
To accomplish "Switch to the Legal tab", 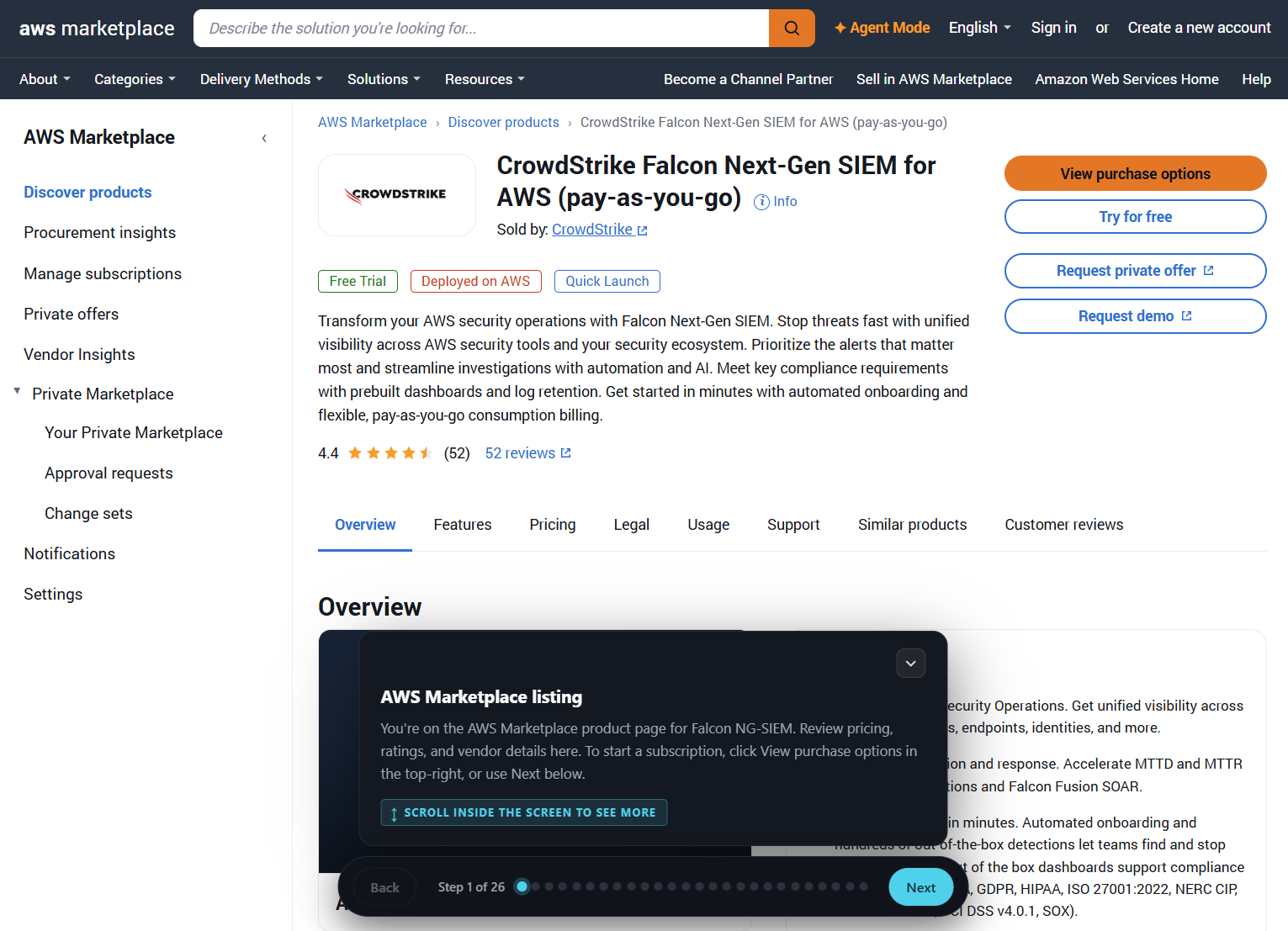I will coord(632,525).
